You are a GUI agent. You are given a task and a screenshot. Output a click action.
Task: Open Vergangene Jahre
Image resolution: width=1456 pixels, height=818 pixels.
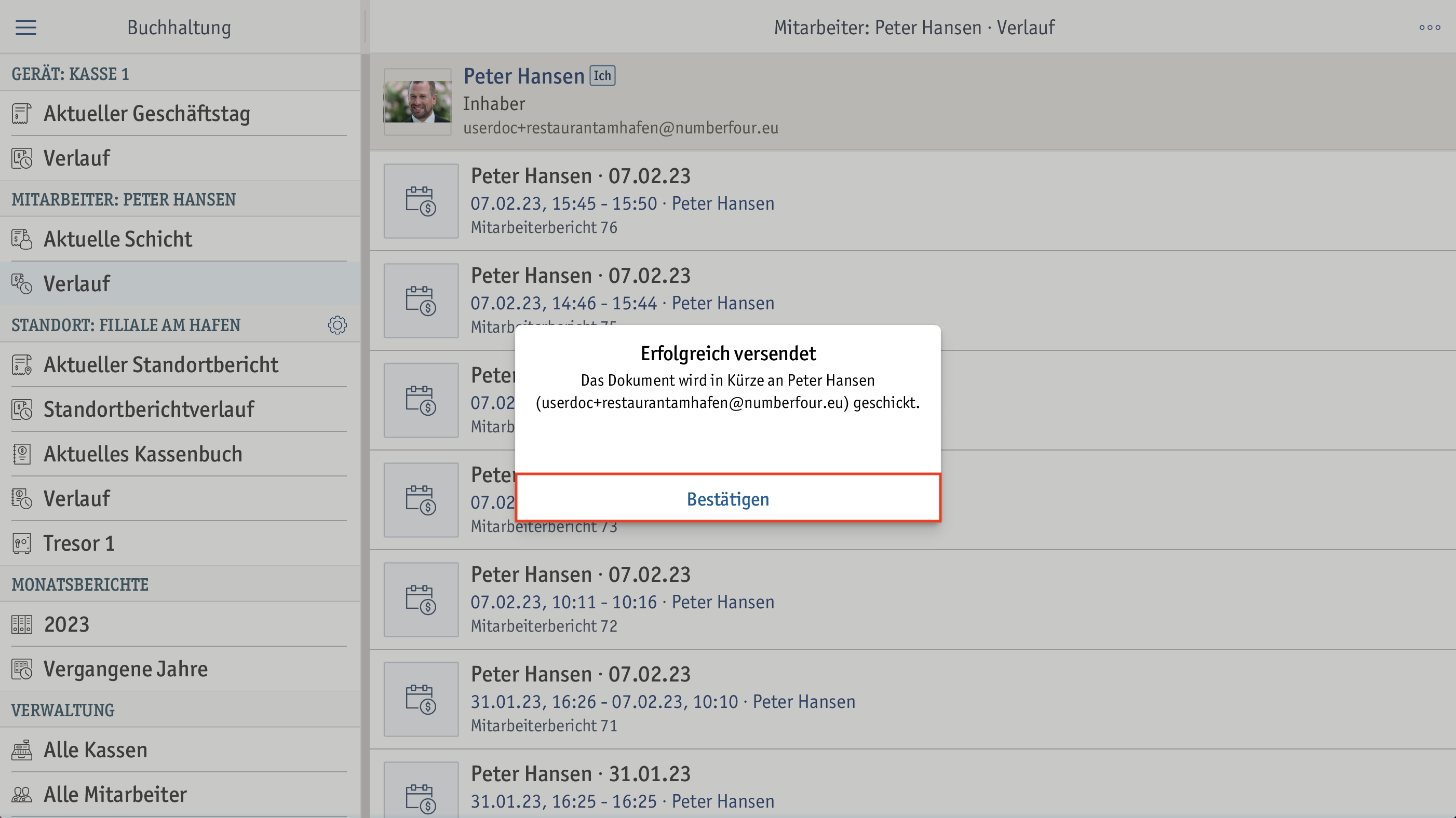[x=180, y=669]
